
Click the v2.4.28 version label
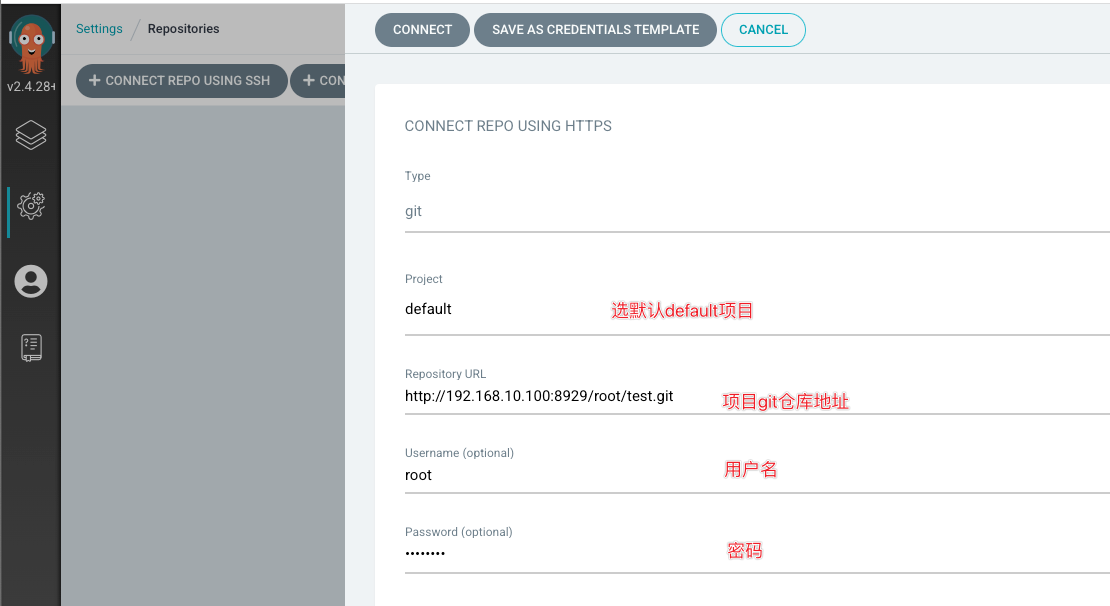31,87
